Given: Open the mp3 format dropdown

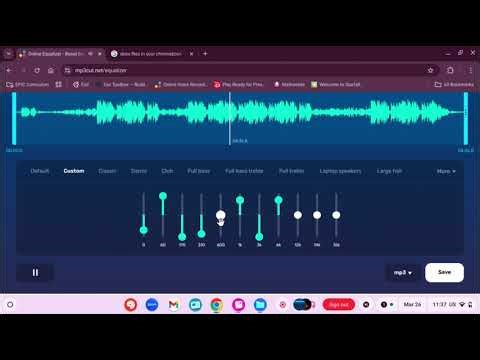Looking at the screenshot, I should click(x=403, y=273).
